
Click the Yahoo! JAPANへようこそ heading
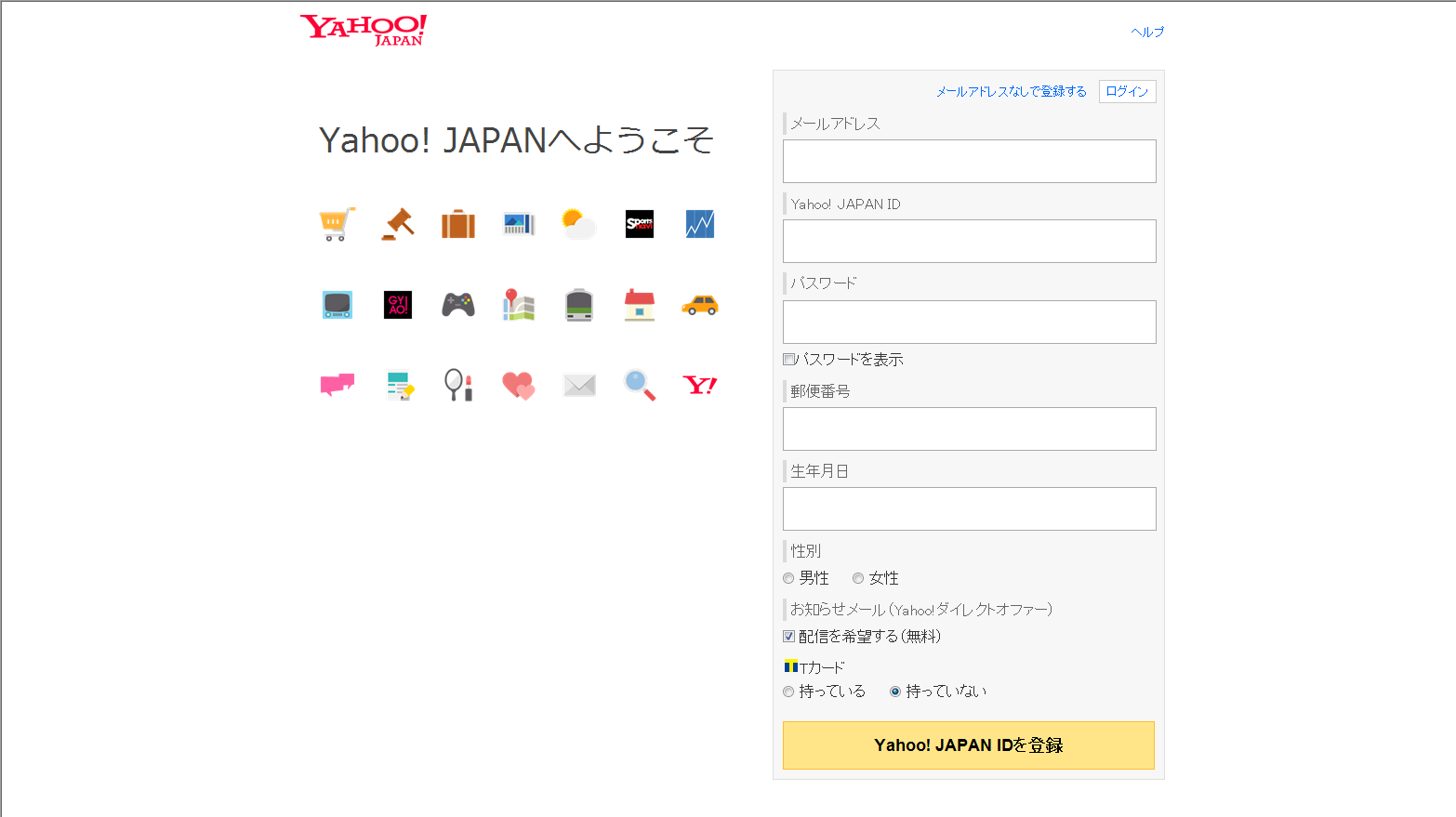[516, 140]
